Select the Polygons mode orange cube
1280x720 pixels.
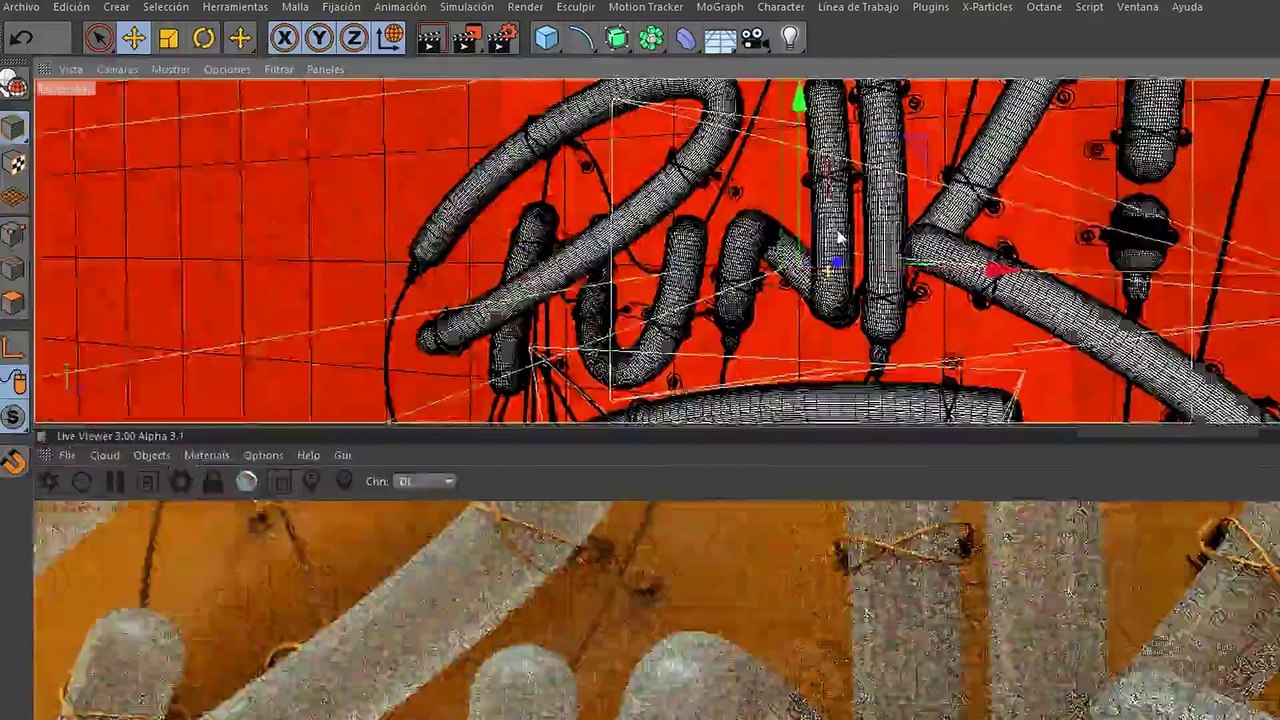[x=14, y=301]
